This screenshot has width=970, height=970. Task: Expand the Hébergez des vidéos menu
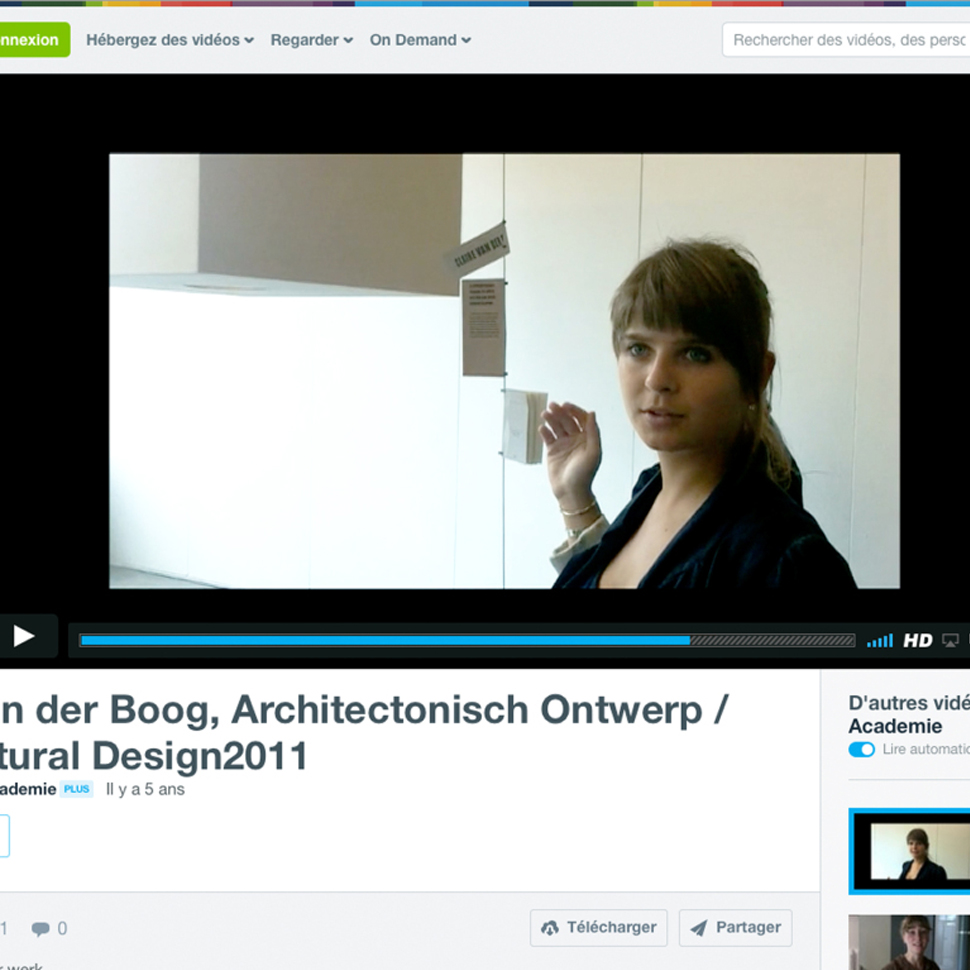click(x=169, y=40)
